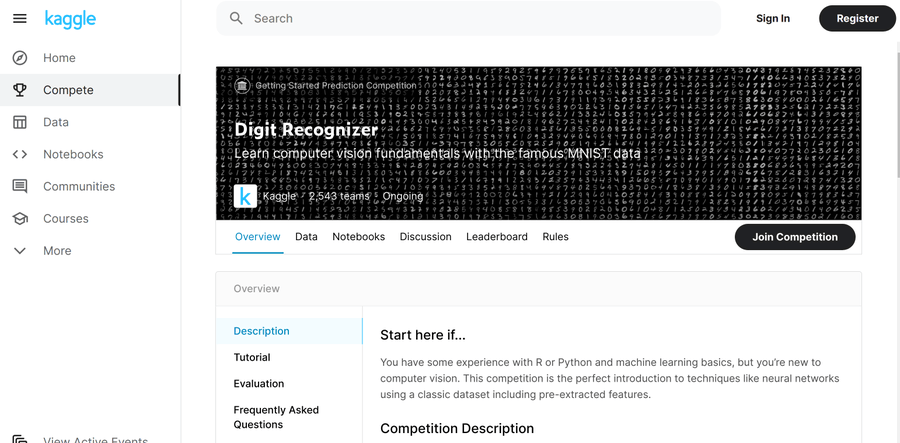Click the Home compass icon
The height and width of the screenshot is (443, 900).
tap(20, 58)
